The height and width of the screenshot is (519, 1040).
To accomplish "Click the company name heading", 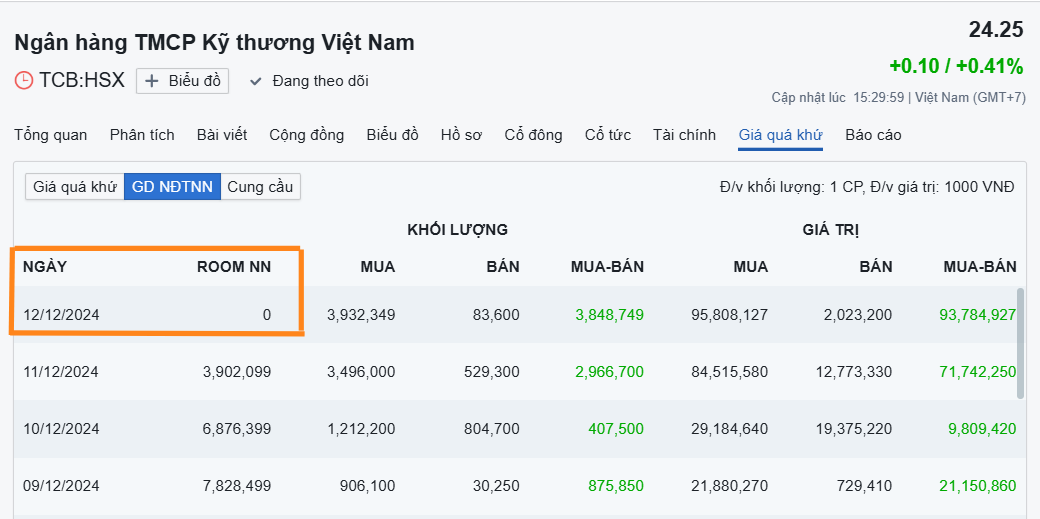I will click(x=214, y=42).
